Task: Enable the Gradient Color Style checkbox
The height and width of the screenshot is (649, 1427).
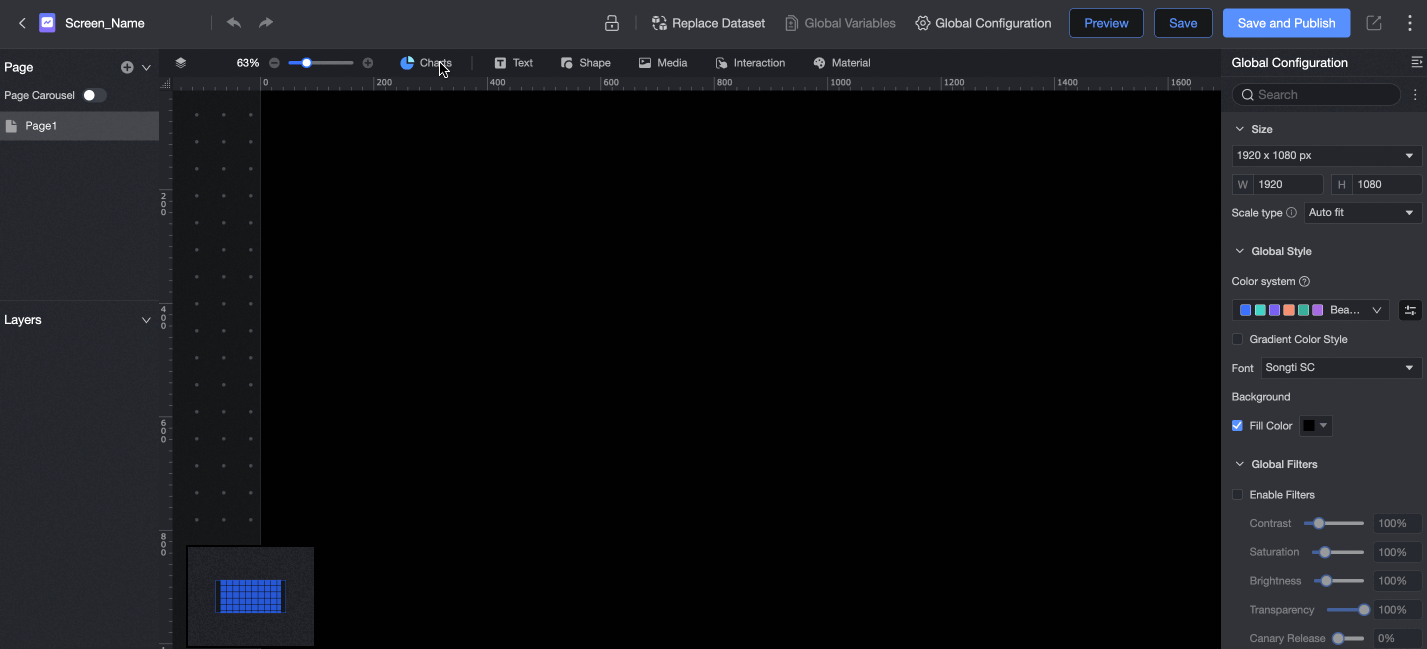Action: (1237, 339)
